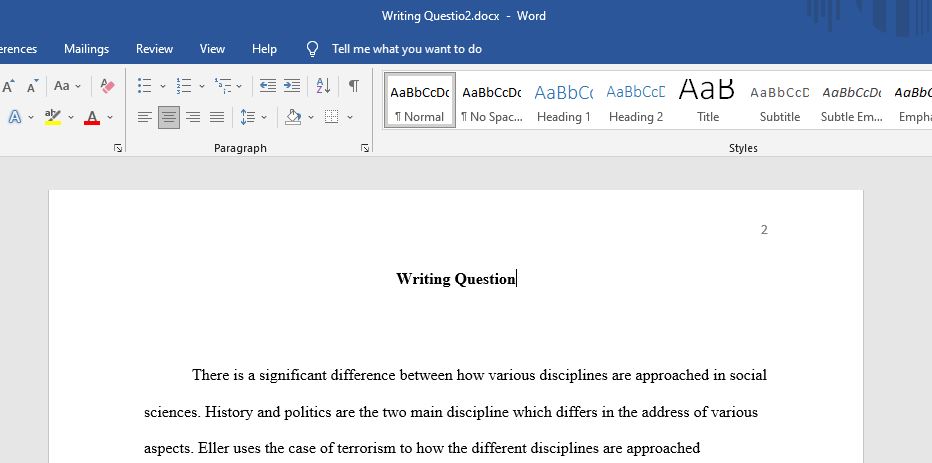Justify paragraph text
This screenshot has height=463, width=932.
217,117
